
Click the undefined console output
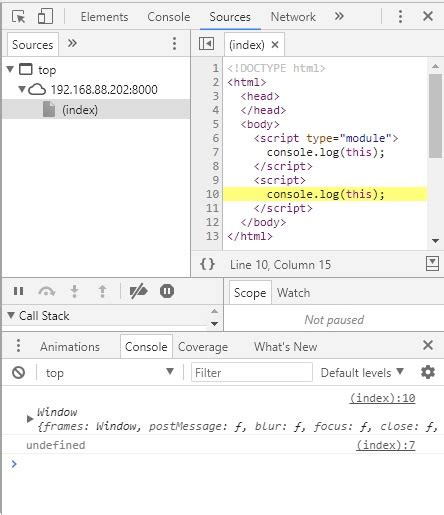pyautogui.click(x=56, y=445)
